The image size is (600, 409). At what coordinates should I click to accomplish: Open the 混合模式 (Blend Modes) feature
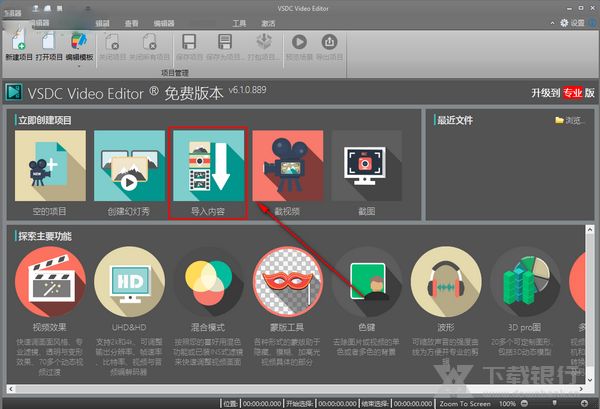pos(209,284)
